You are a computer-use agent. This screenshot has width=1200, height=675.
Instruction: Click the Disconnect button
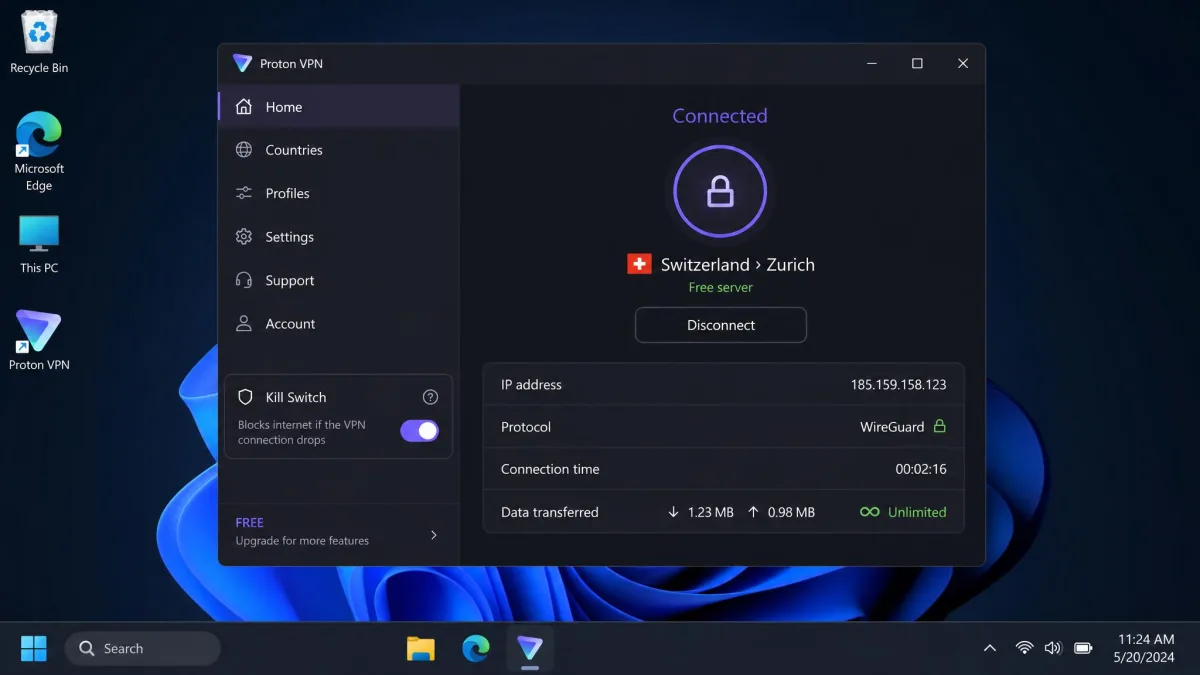point(721,325)
